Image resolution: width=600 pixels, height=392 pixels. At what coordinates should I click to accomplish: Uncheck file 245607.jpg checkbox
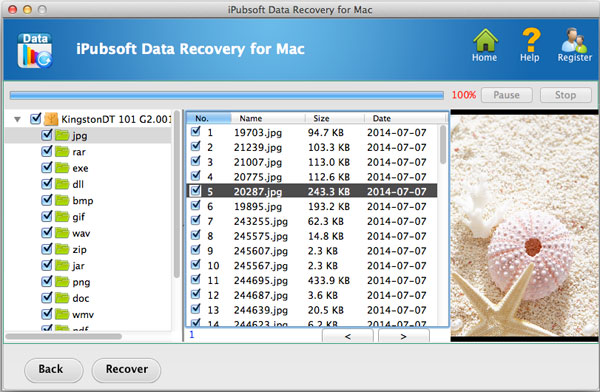click(196, 250)
